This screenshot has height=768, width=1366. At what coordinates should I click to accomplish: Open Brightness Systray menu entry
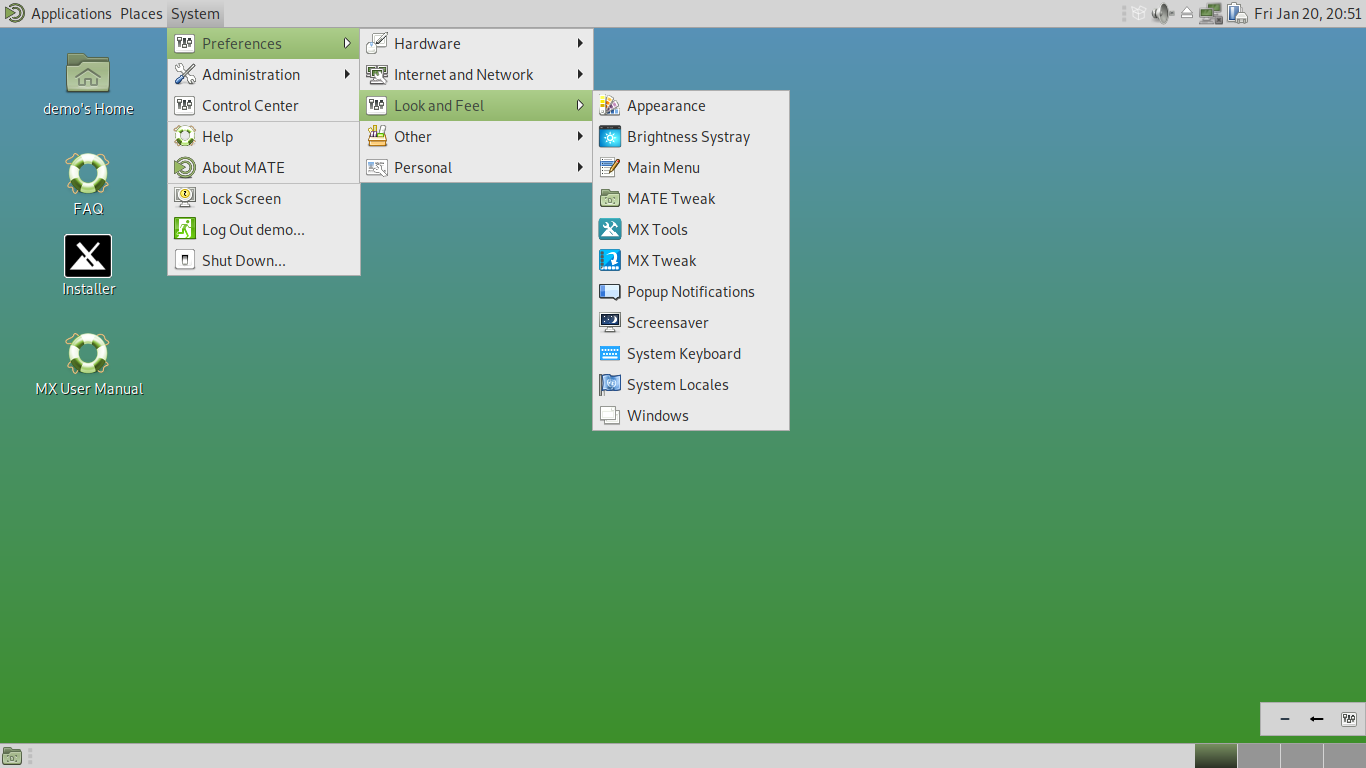point(688,137)
